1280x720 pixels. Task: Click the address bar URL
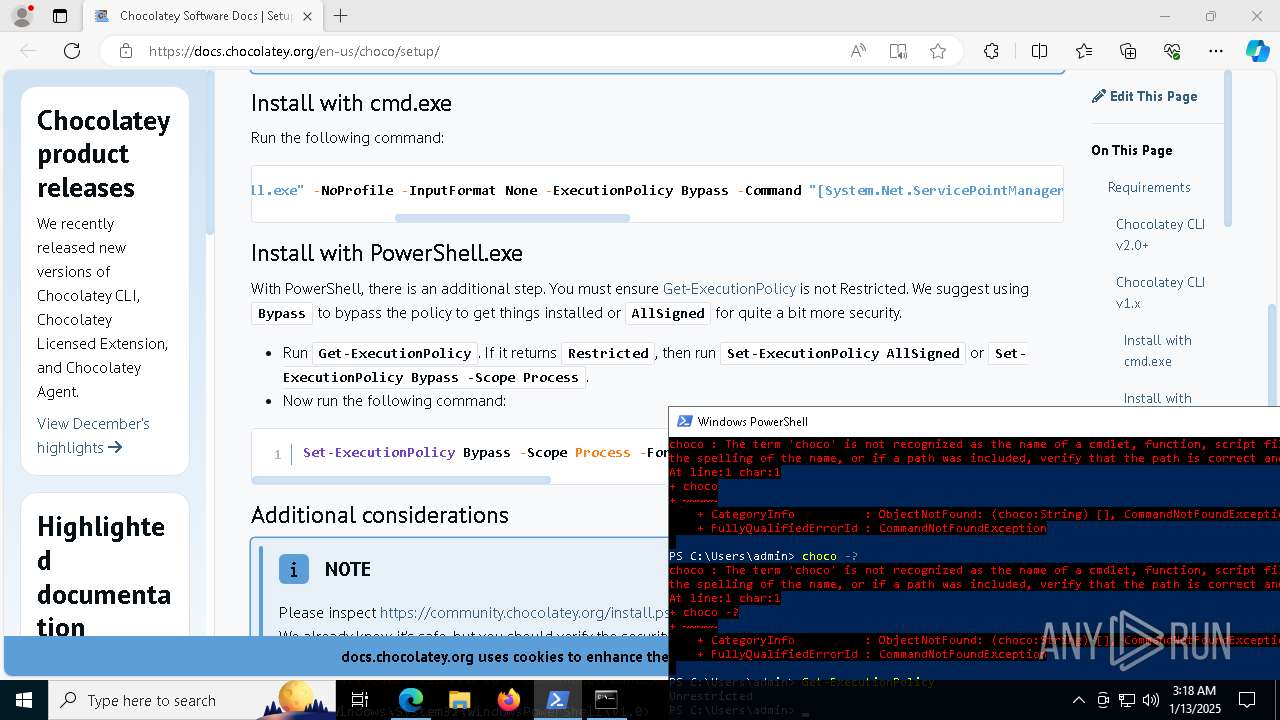tap(294, 51)
